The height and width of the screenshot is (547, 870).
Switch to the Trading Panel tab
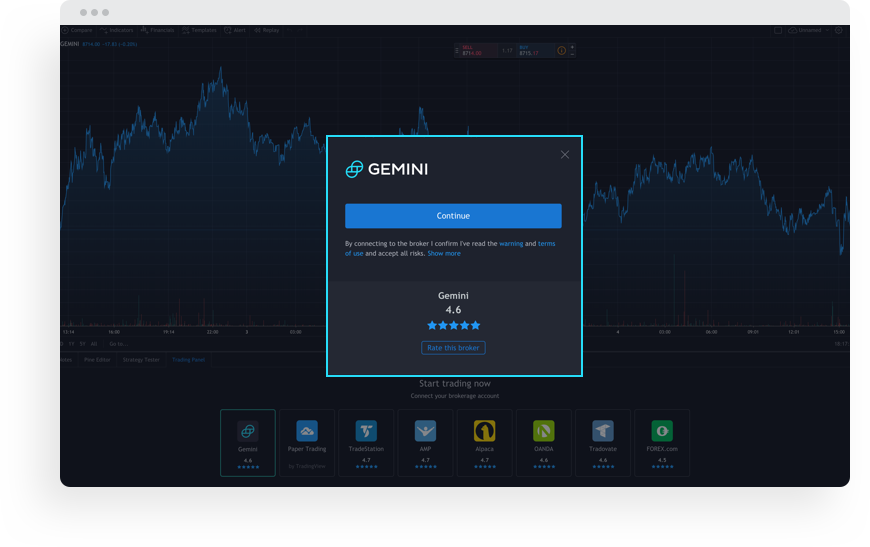coord(189,359)
